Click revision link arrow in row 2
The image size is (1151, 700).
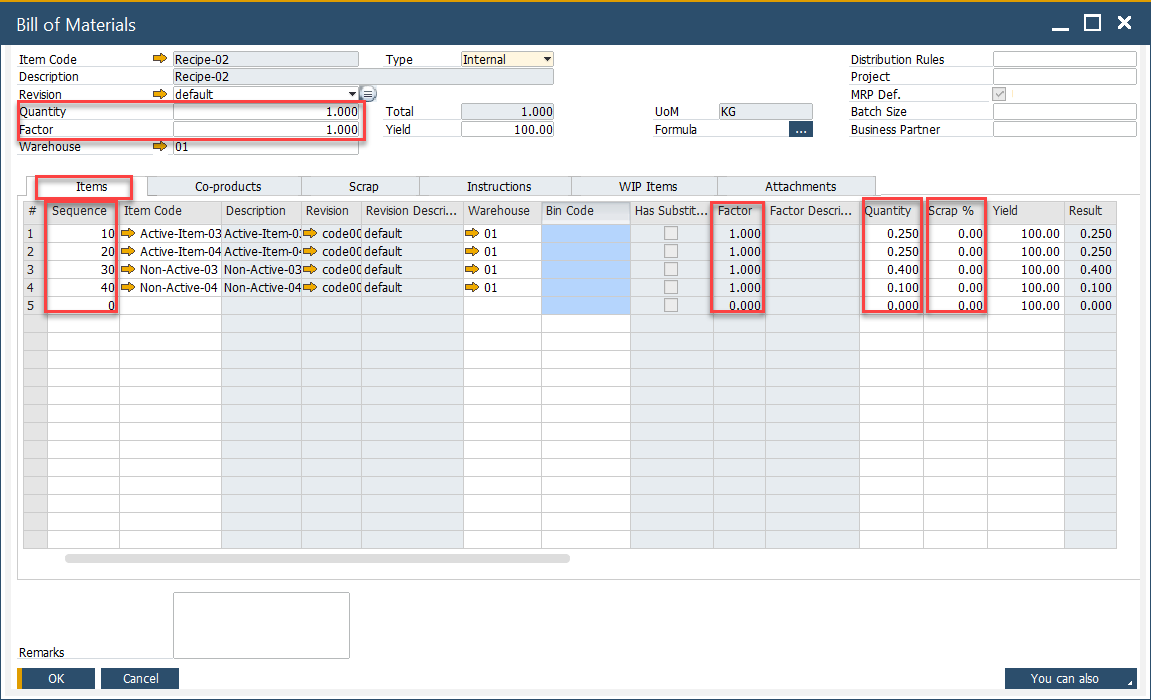point(310,251)
